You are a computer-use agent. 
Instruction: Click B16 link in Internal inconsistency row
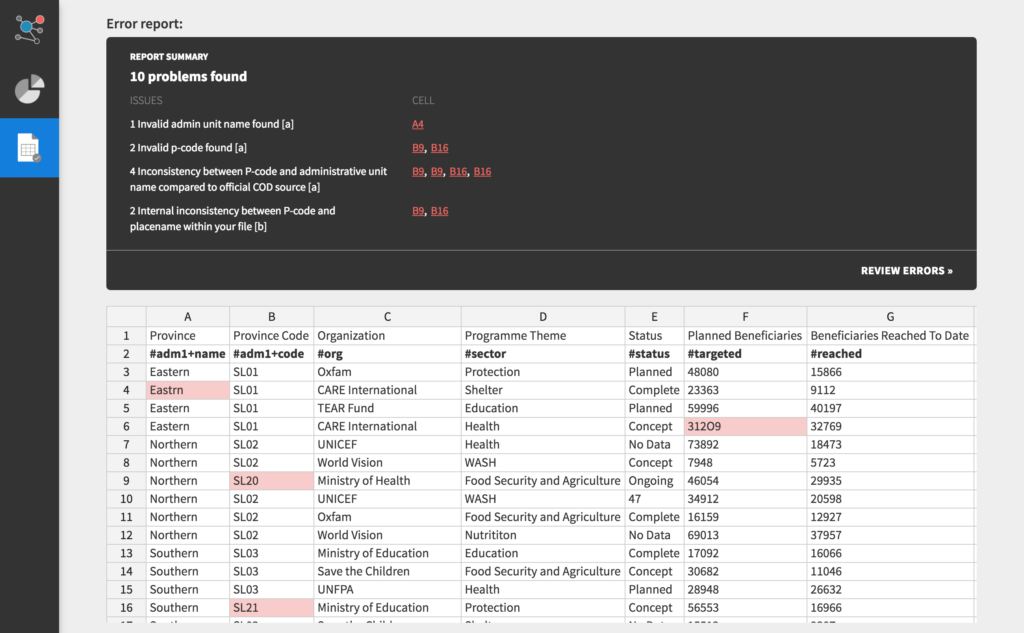click(x=439, y=211)
